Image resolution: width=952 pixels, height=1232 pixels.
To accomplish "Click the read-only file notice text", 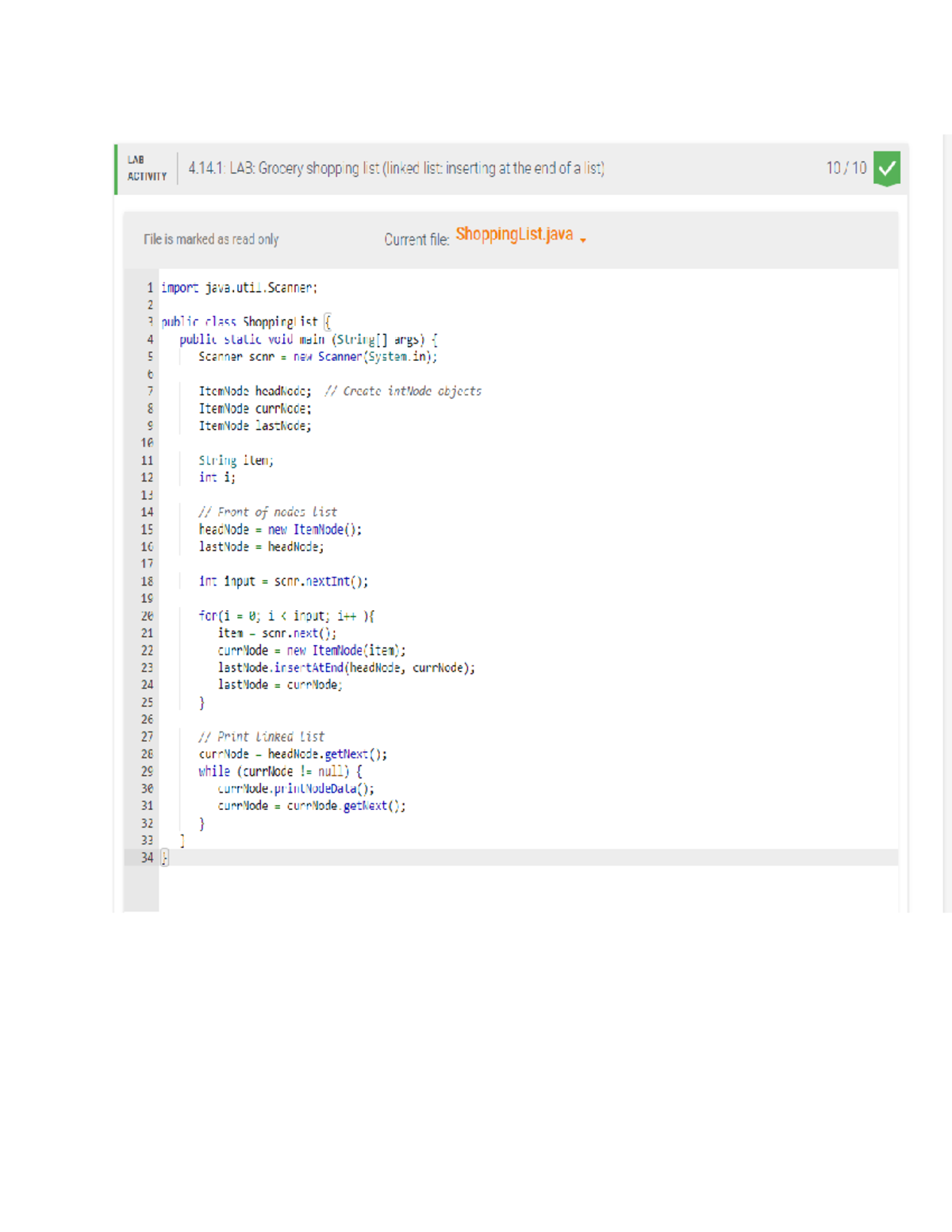I will point(211,239).
